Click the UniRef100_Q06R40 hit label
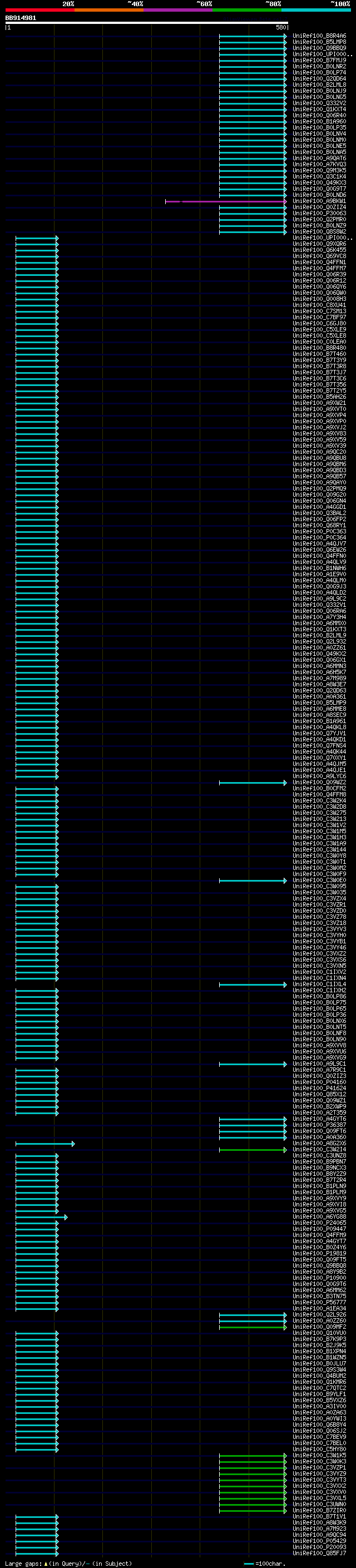356x1568 pixels. click(319, 116)
